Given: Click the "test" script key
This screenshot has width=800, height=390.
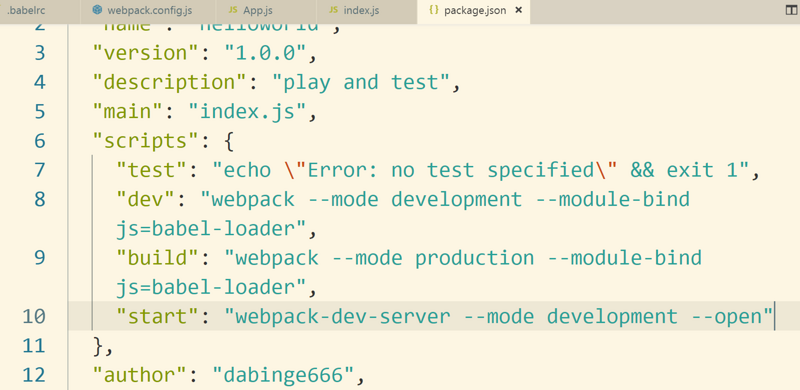Looking at the screenshot, I should [x=152, y=169].
